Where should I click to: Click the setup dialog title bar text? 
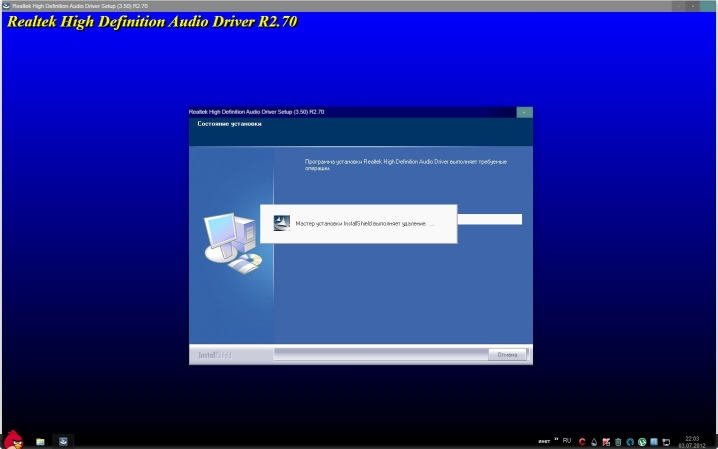(x=256, y=112)
